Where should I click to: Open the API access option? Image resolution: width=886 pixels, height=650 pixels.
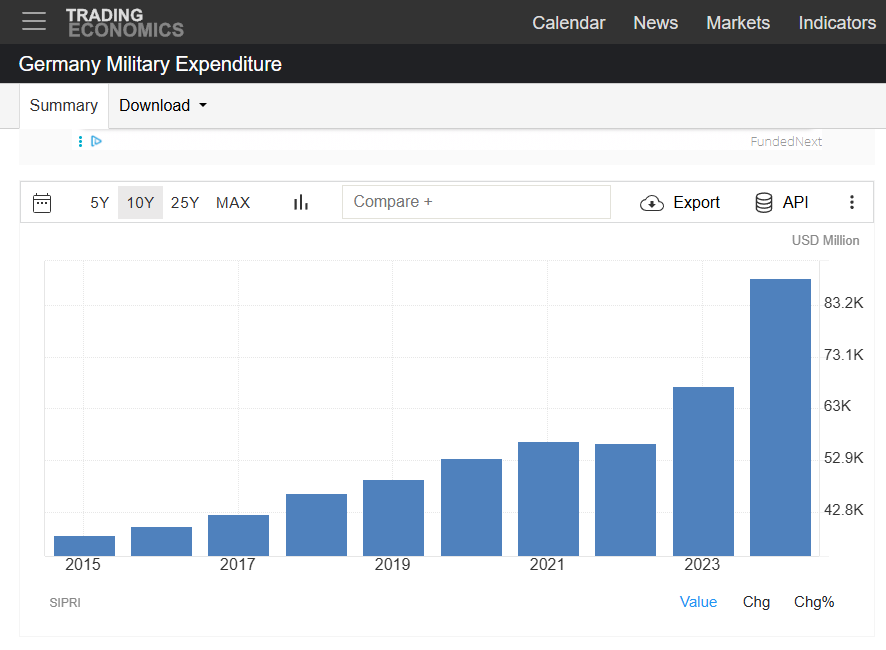coord(781,202)
